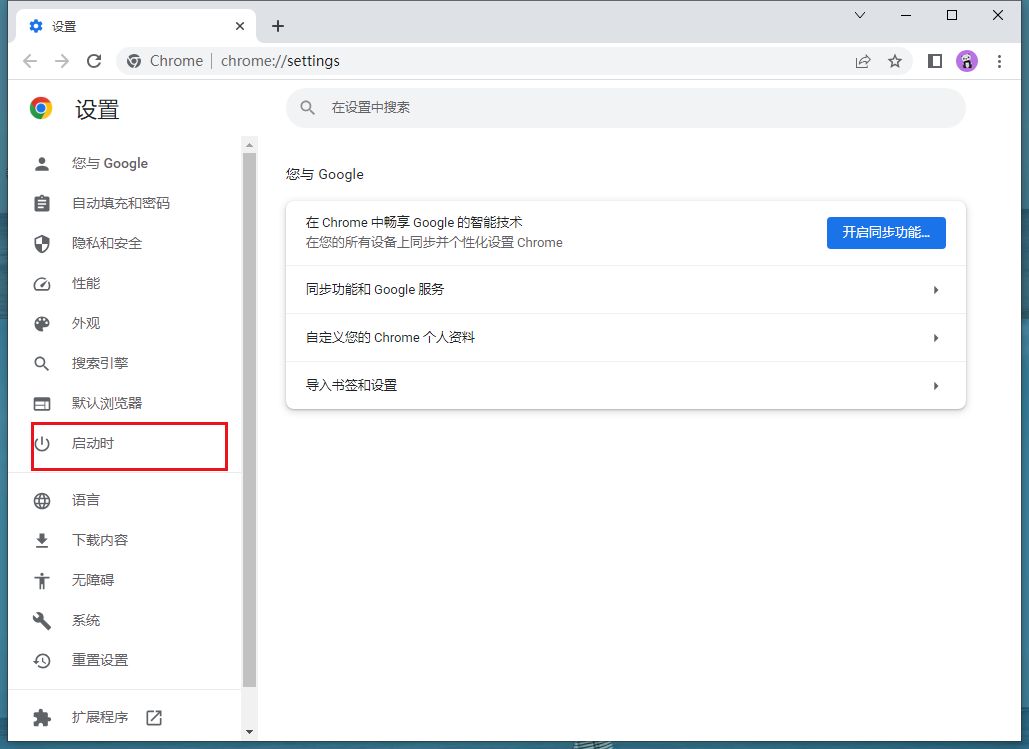The width and height of the screenshot is (1029, 749).
Task: Click the browser back arrow
Action: 30,61
